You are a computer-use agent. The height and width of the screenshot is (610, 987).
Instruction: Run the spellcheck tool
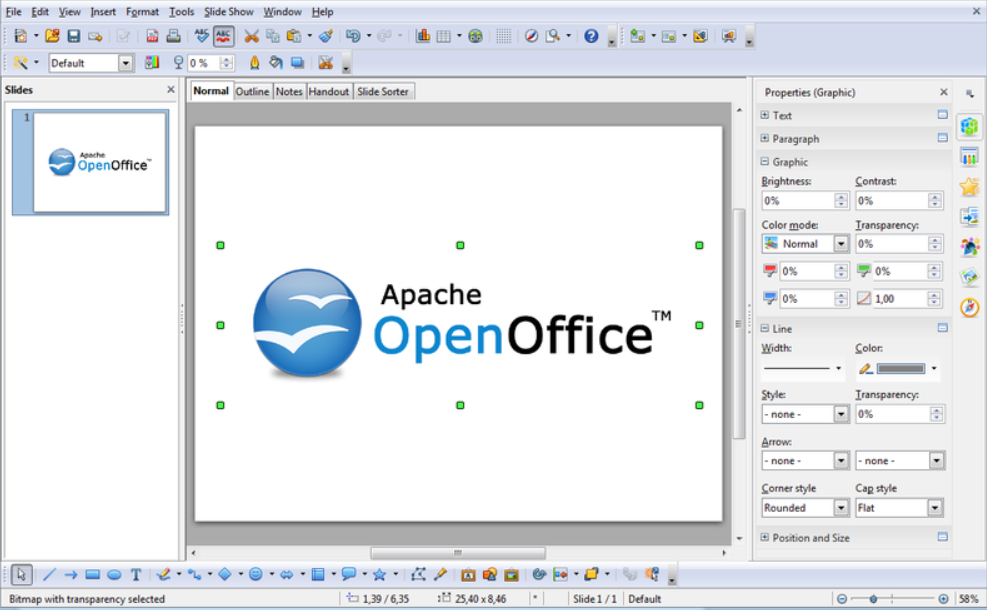point(199,35)
